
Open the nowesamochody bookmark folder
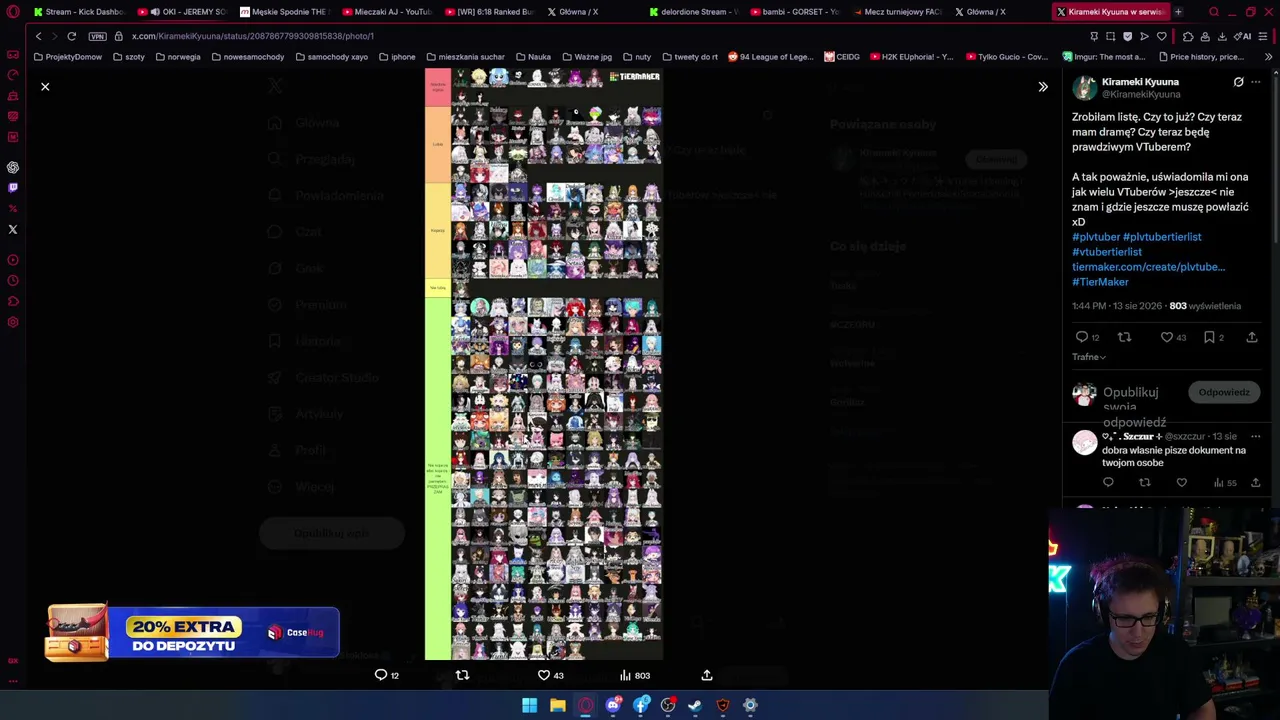tap(247, 57)
